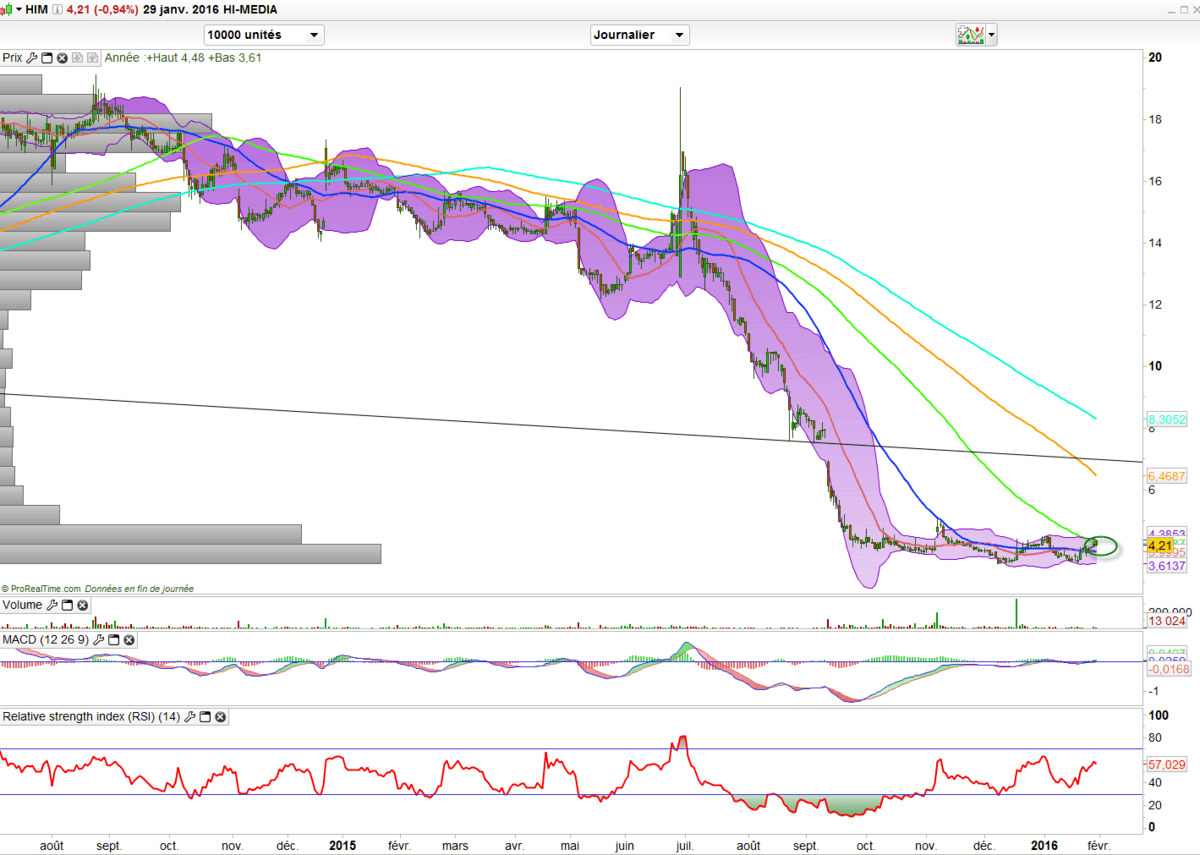Open the '10000 unités' dropdown
This screenshot has width=1200, height=855.
[x=264, y=35]
